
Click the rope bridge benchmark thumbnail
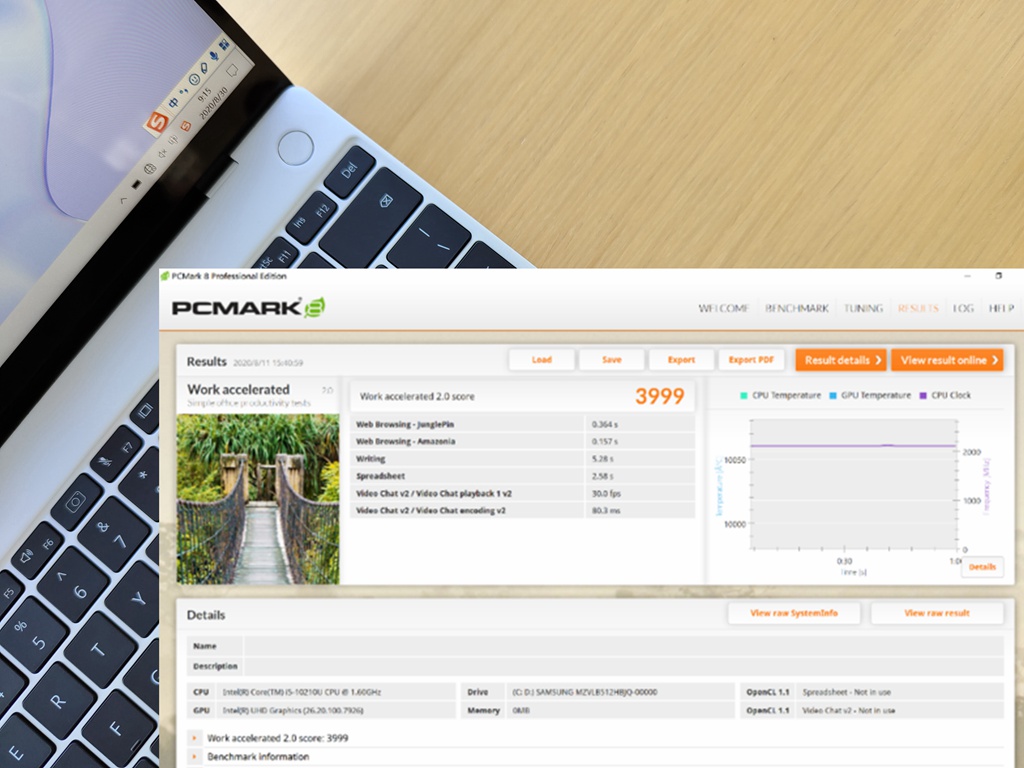[x=258, y=499]
